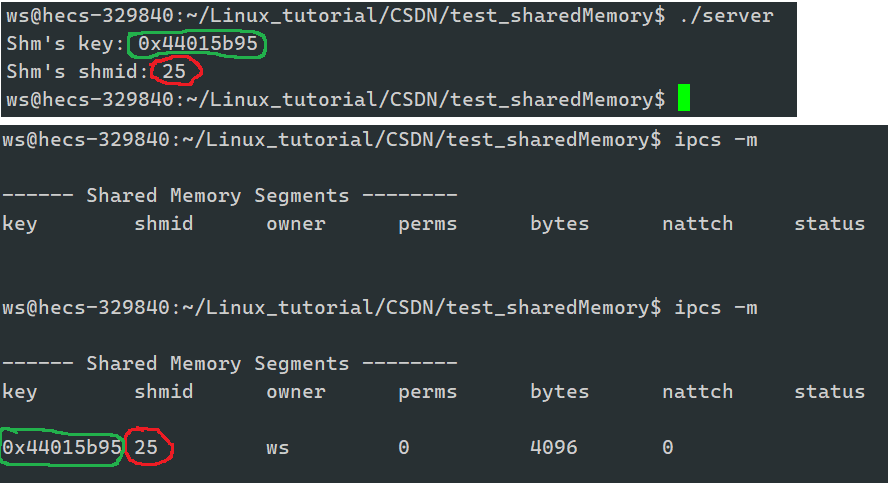
Task: Click the 'owner' column header in first table
Action: point(296,225)
